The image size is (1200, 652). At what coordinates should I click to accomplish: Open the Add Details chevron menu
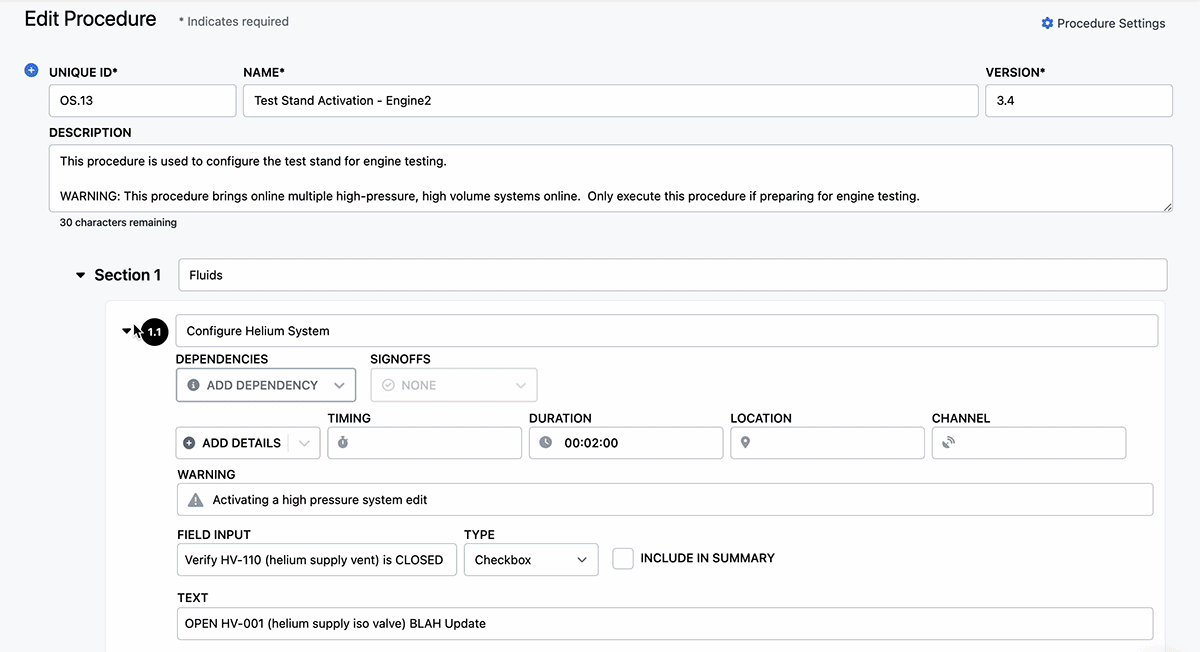tap(305, 443)
